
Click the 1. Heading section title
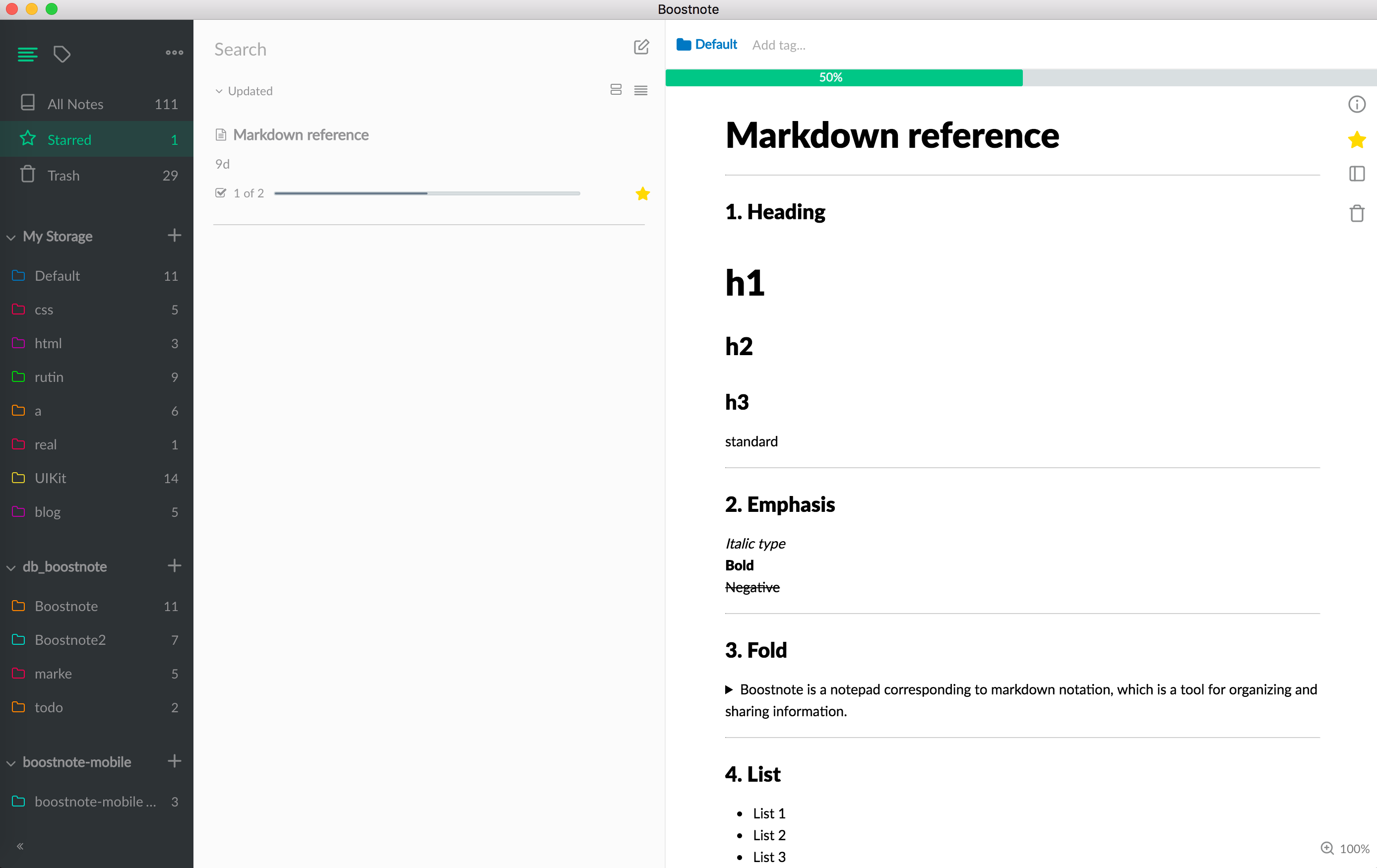tap(775, 212)
